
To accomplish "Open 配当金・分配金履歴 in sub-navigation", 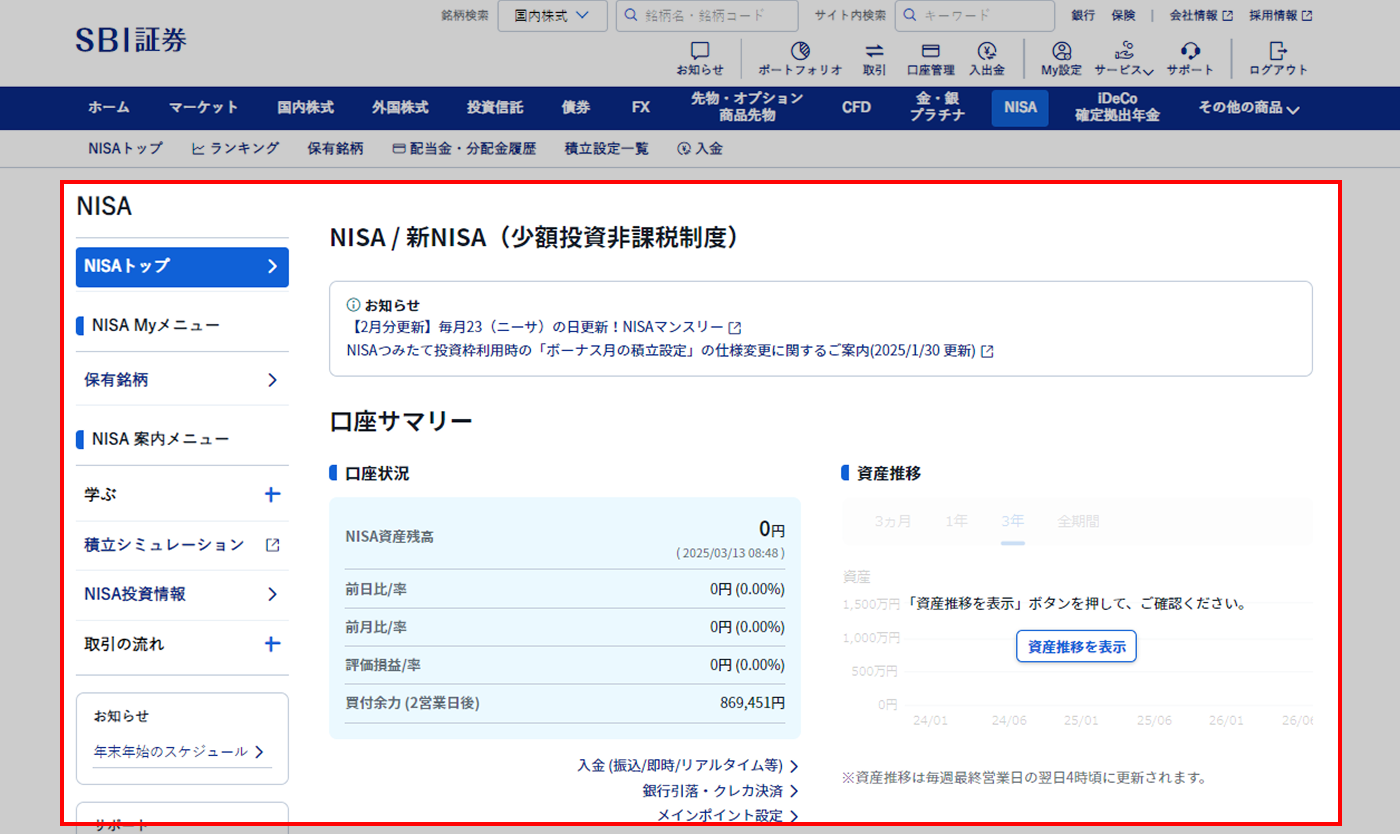I will [x=464, y=149].
